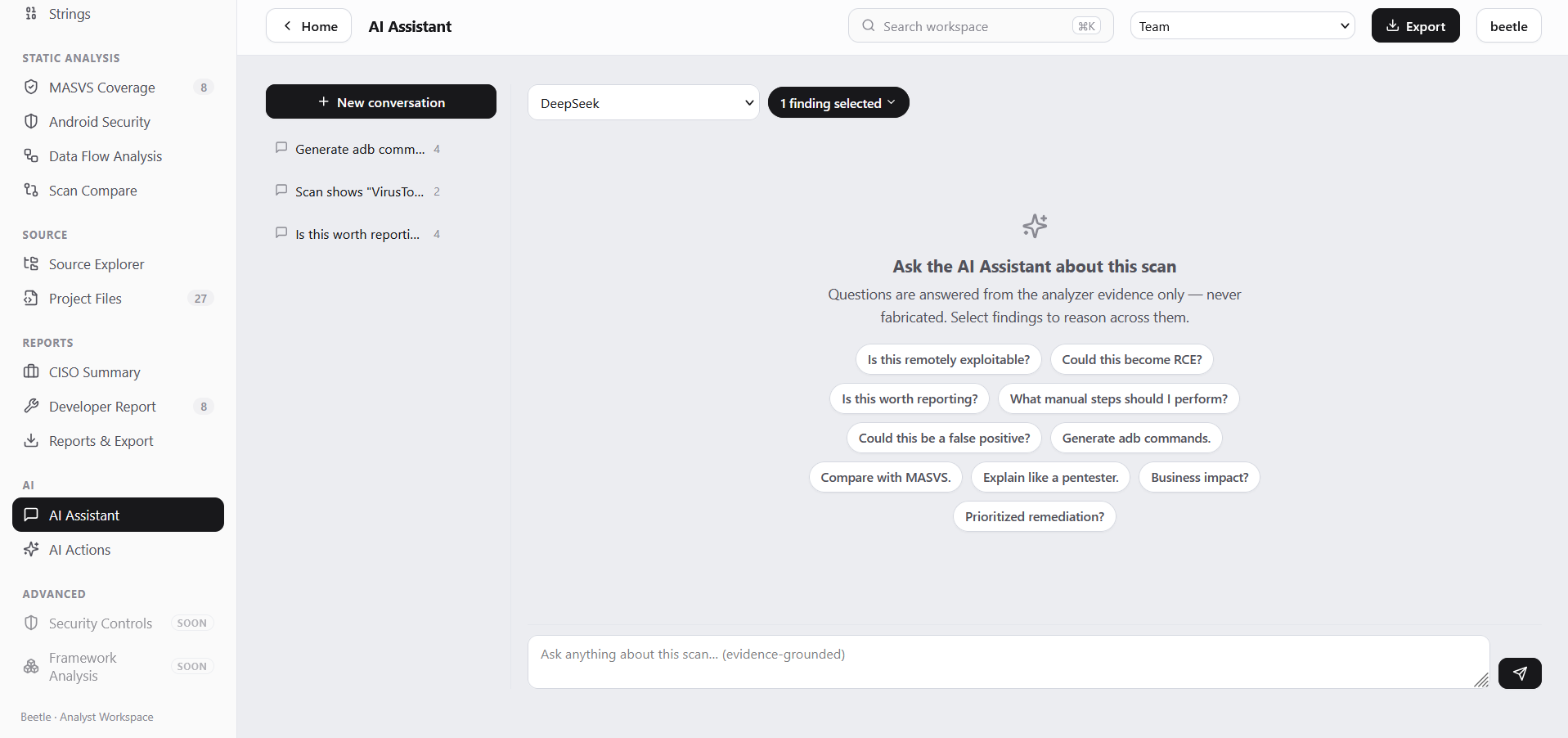Open the Source Explorer
Screen dimensions: 1568x738
coord(118,264)
